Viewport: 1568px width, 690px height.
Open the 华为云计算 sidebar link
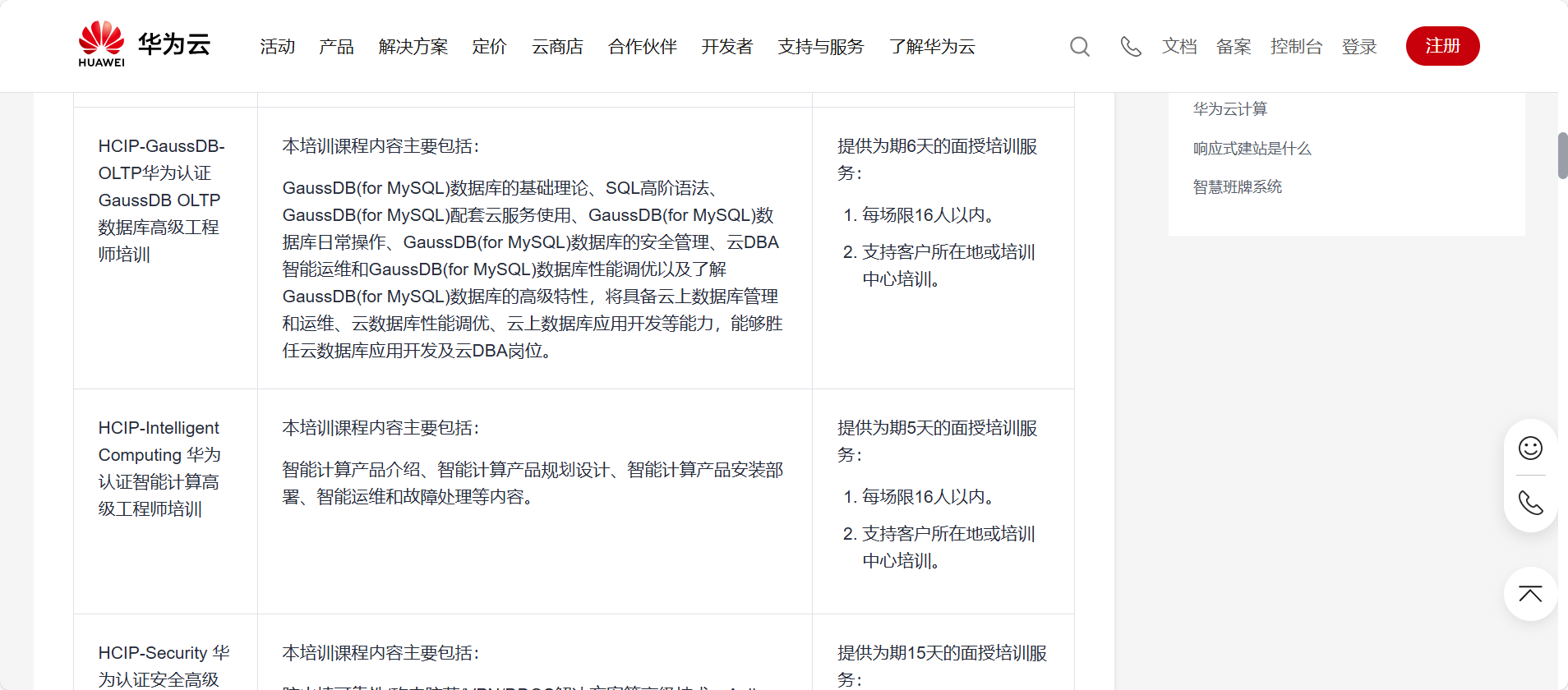click(x=1230, y=108)
